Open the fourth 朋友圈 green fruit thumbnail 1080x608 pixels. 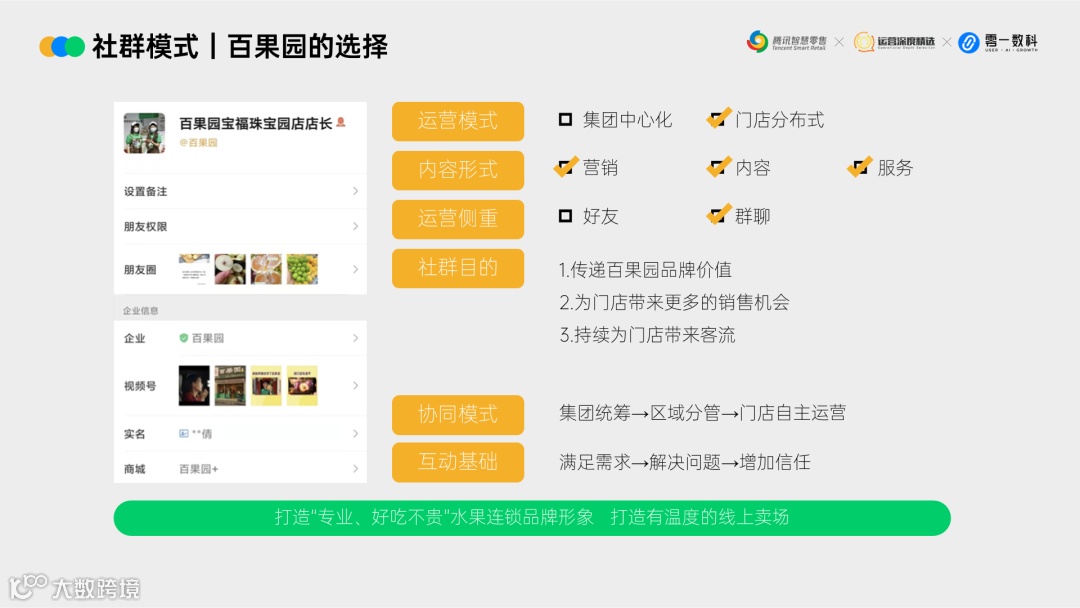[x=302, y=269]
